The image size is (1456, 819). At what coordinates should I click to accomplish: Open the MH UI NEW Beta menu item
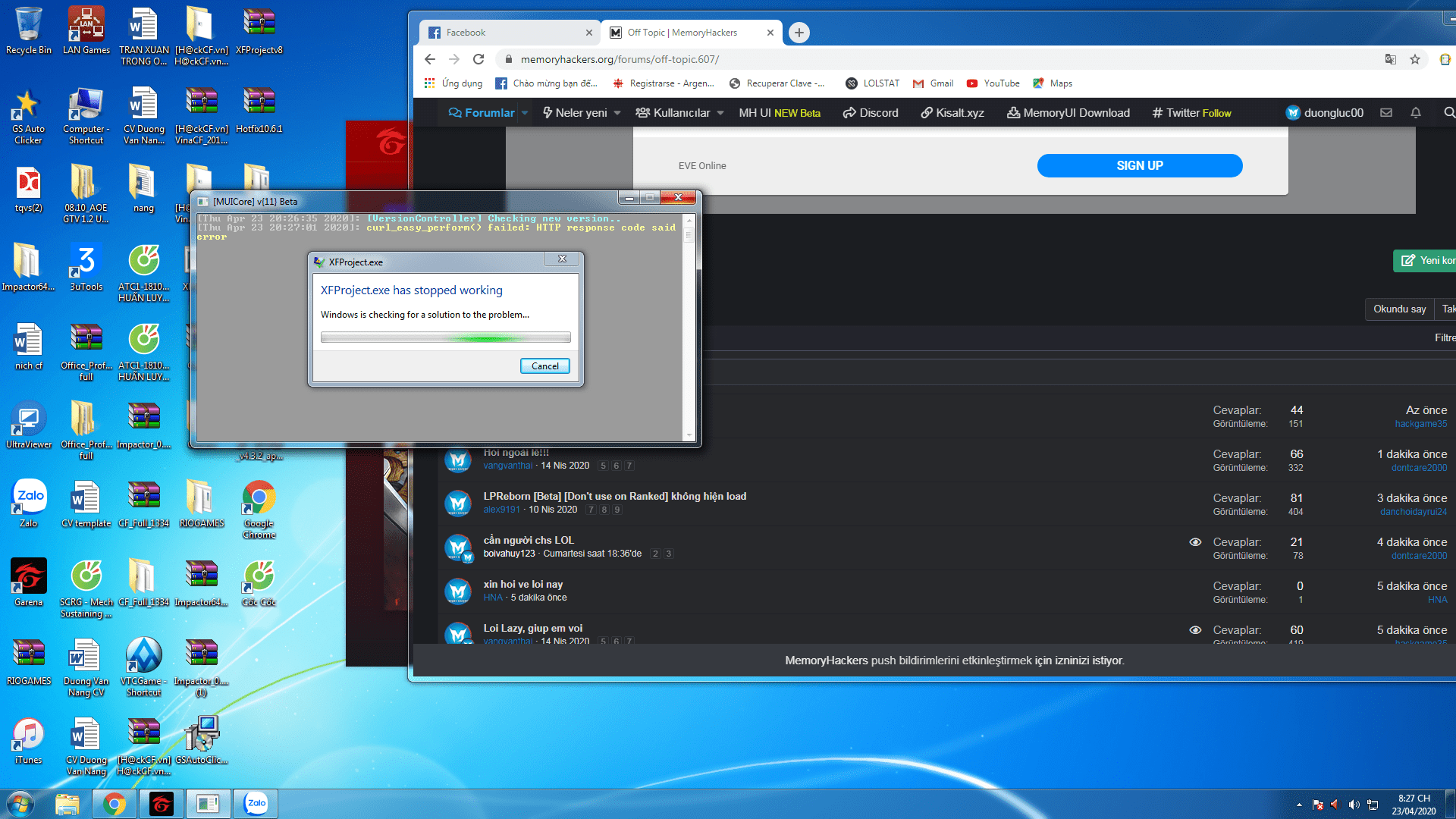click(x=780, y=113)
